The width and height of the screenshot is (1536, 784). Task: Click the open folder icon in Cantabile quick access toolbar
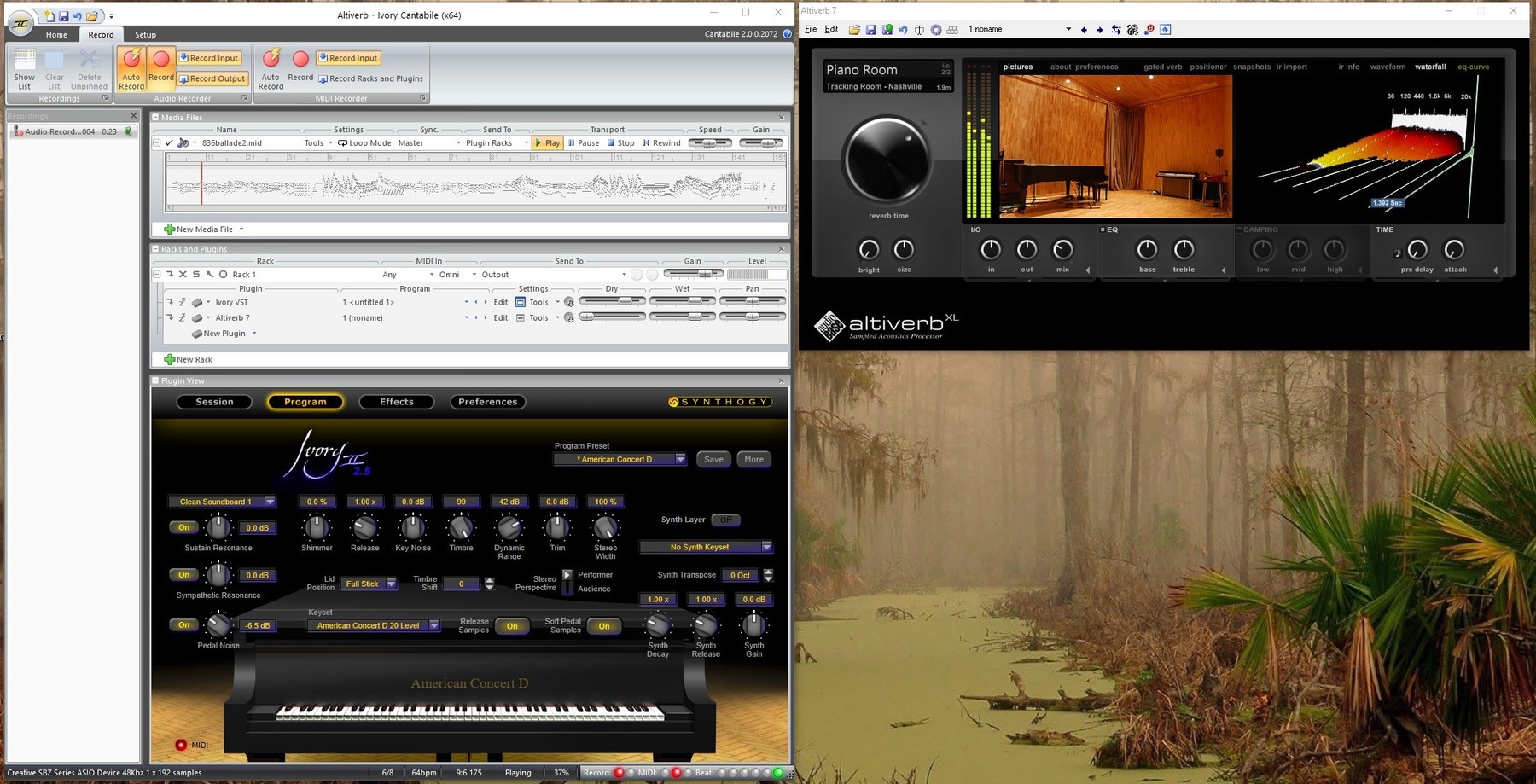coord(91,16)
